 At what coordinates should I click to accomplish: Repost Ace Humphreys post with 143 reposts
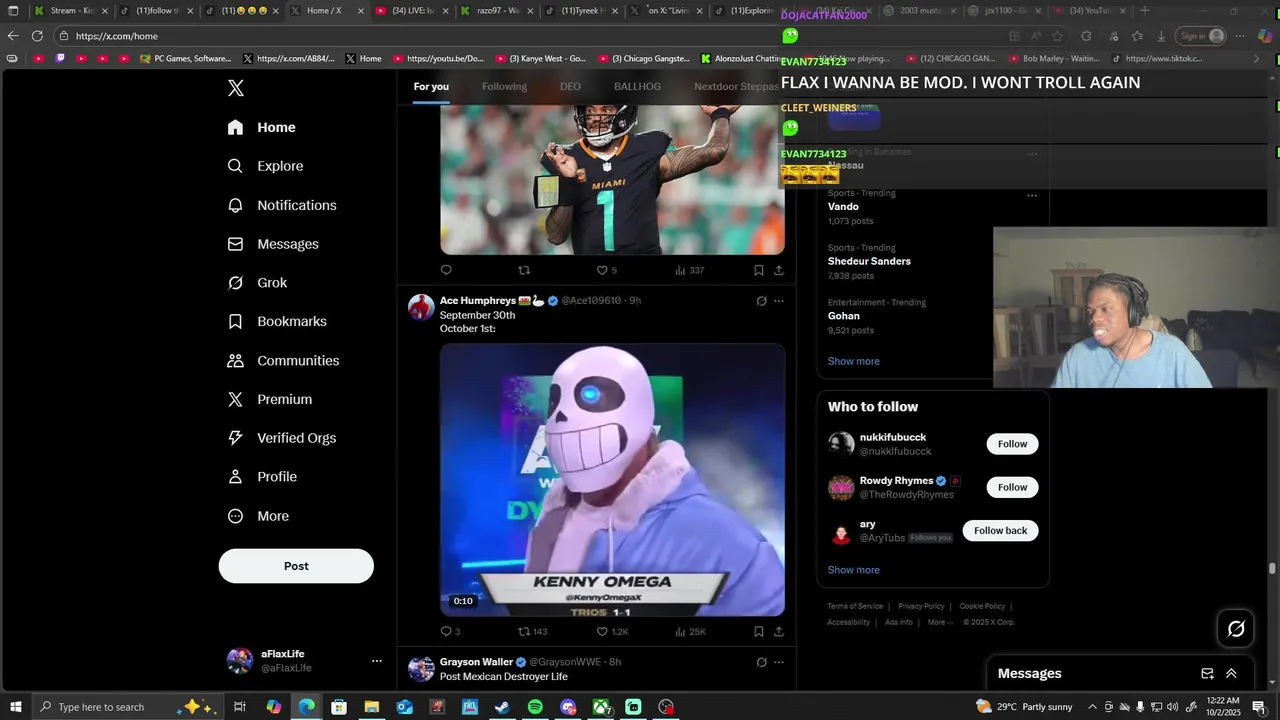532,632
